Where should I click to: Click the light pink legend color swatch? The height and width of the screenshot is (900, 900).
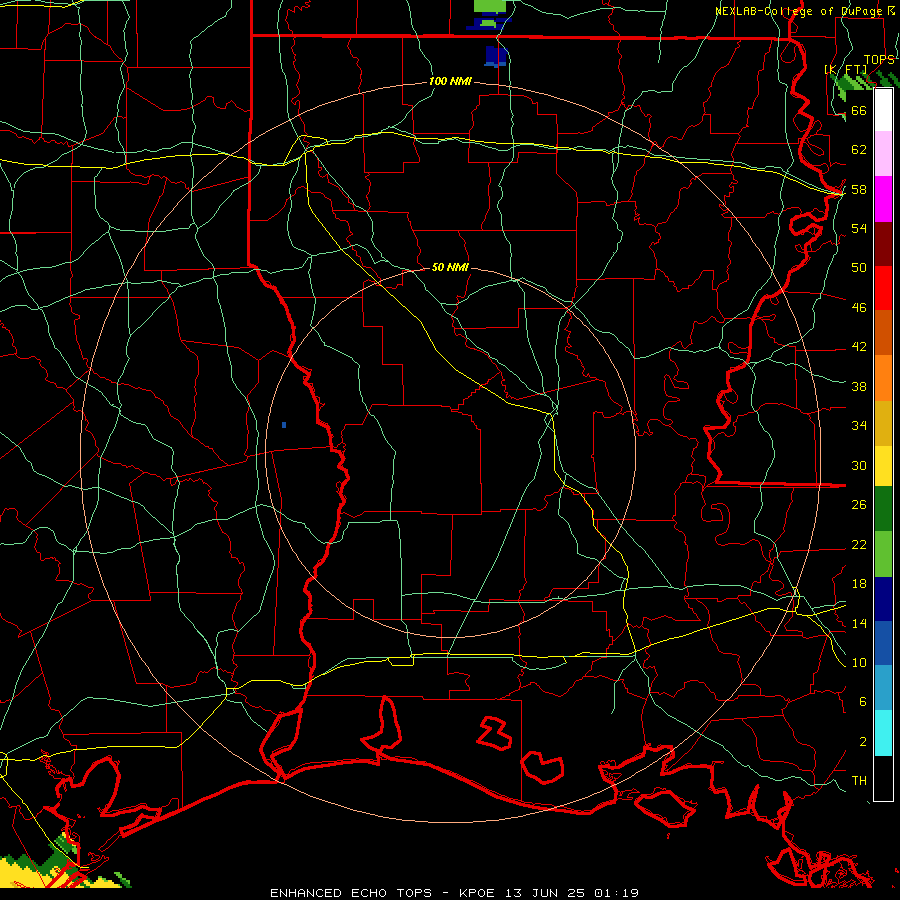point(883,153)
